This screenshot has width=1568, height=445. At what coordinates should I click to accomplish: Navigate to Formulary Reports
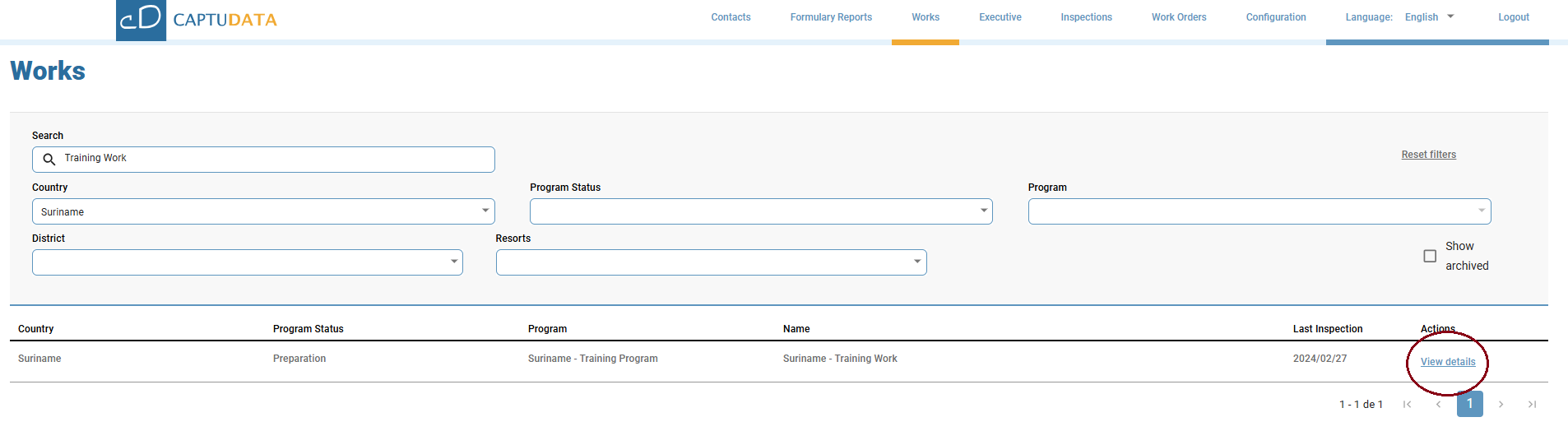(831, 17)
